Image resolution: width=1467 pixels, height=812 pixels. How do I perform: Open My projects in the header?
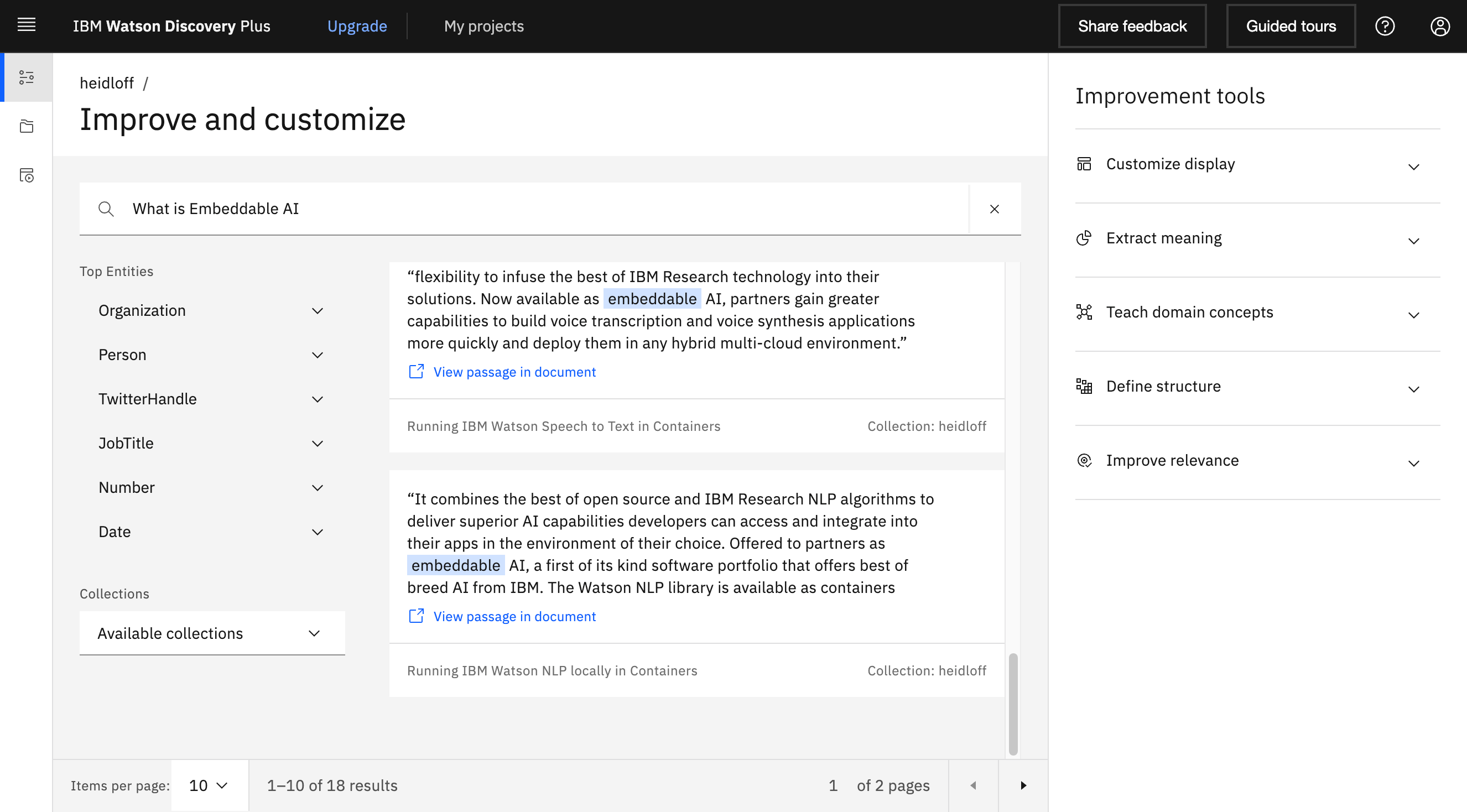[483, 26]
